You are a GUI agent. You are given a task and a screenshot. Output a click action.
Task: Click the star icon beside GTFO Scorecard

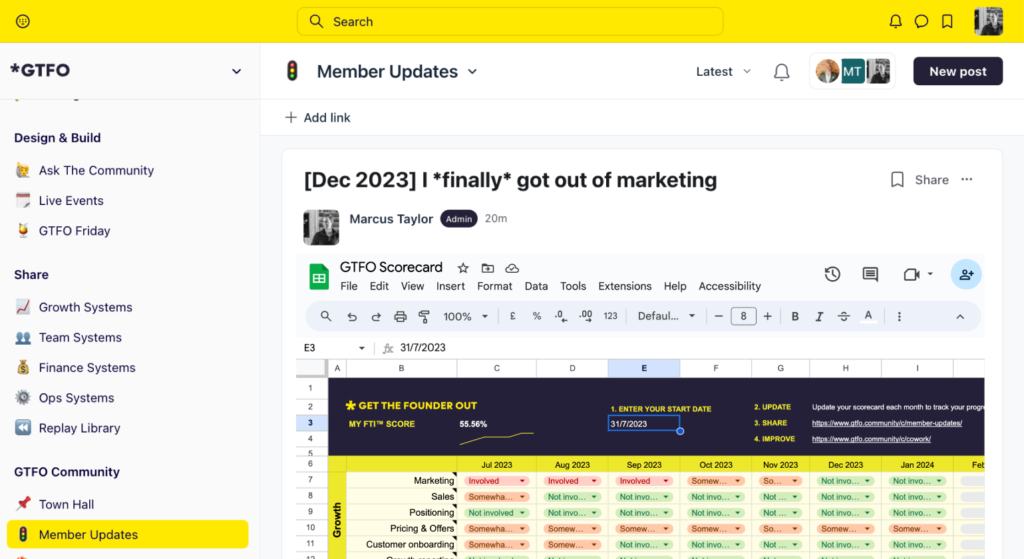[463, 268]
